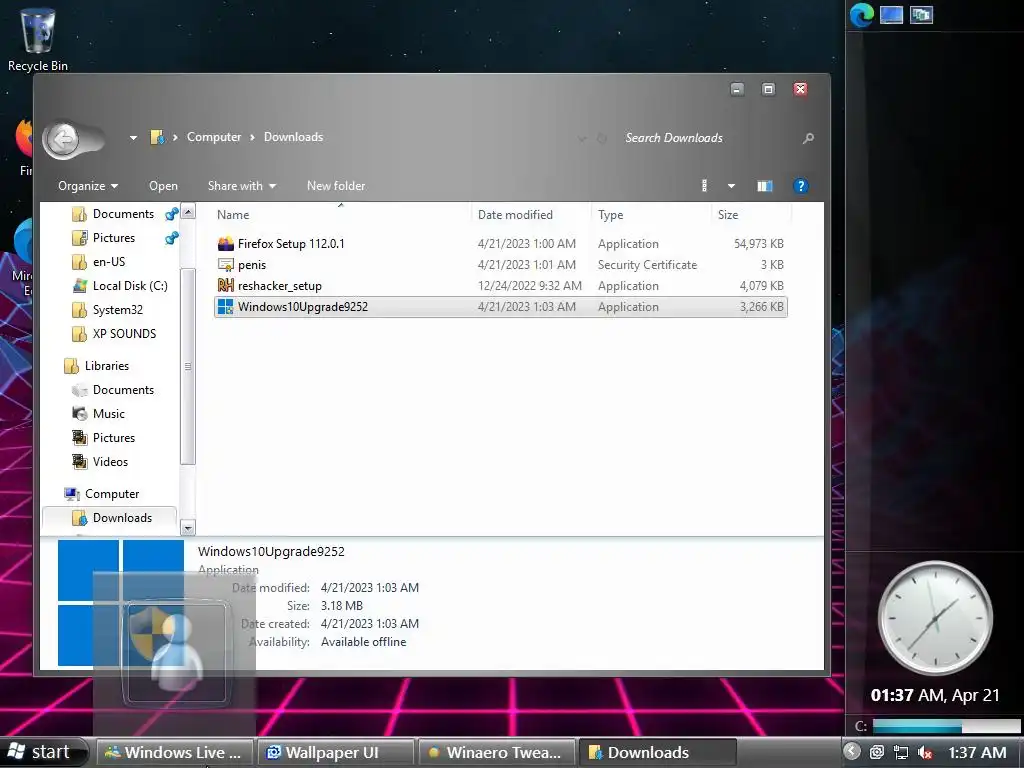Toggle the preview pane icon

(x=765, y=186)
